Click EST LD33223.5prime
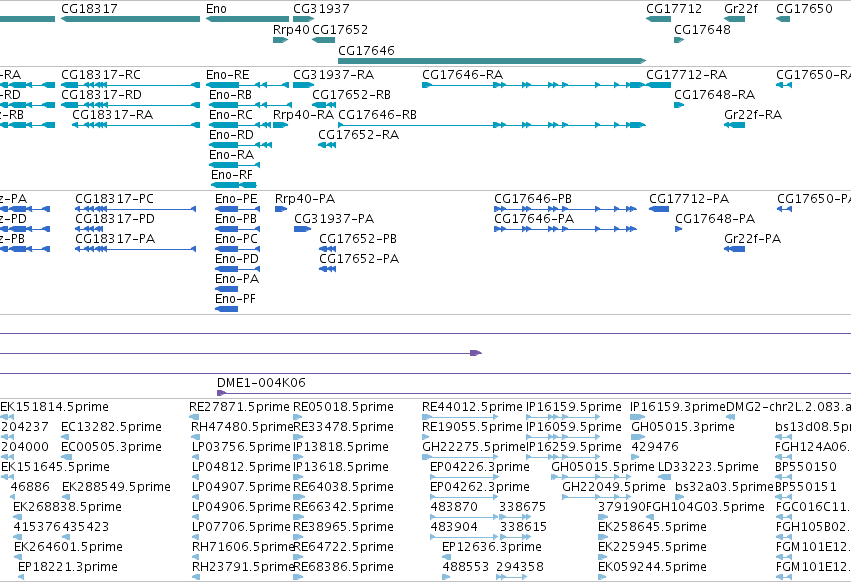 pyautogui.click(x=708, y=467)
